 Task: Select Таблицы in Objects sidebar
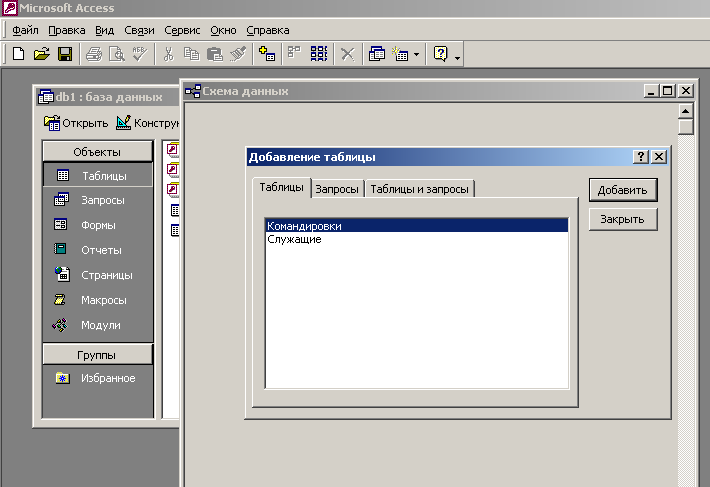[98, 176]
